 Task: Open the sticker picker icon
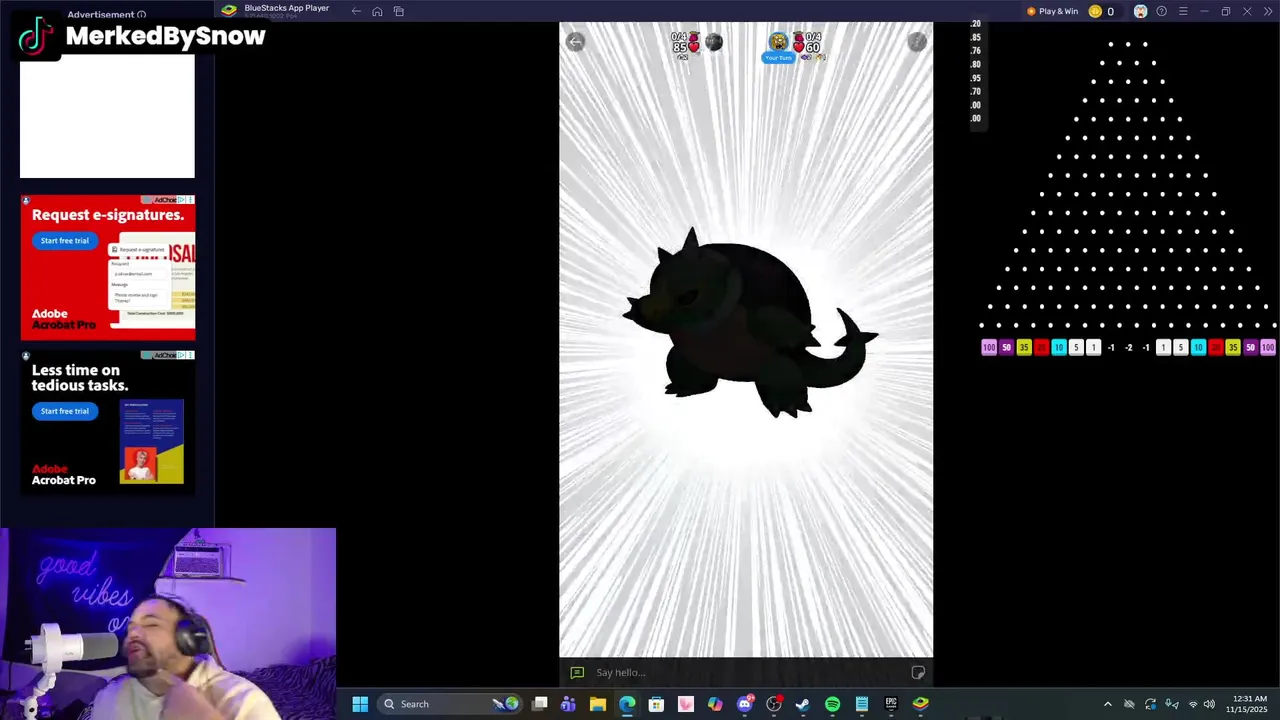tap(918, 672)
